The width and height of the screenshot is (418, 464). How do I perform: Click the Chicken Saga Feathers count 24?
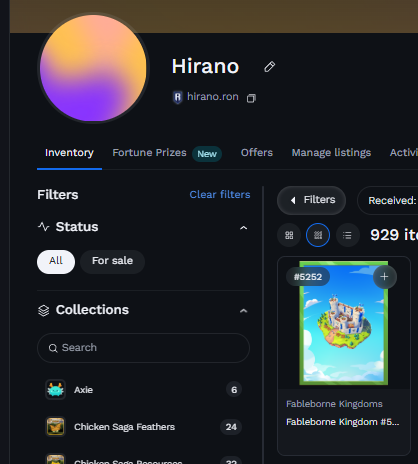pos(231,427)
